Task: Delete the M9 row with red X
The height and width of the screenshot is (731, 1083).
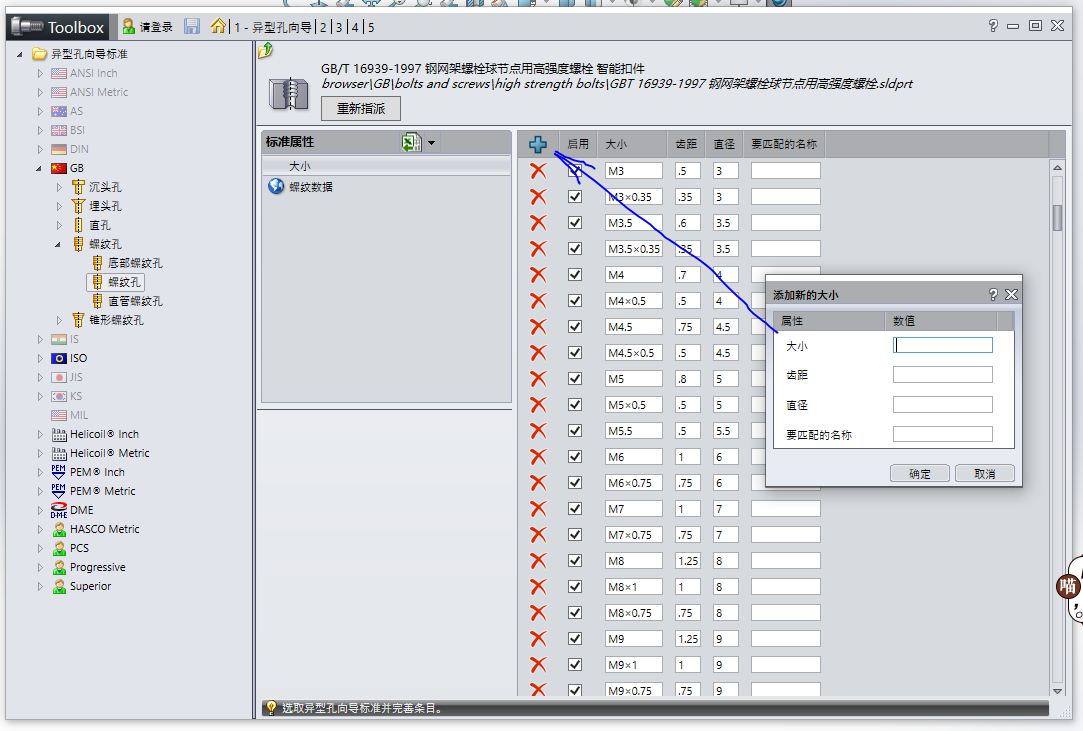Action: point(538,638)
